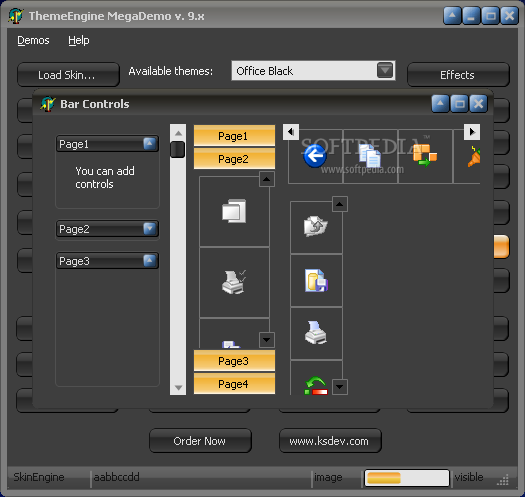Open the Demos menu
Screen dimensions: 525x497
click(x=33, y=41)
